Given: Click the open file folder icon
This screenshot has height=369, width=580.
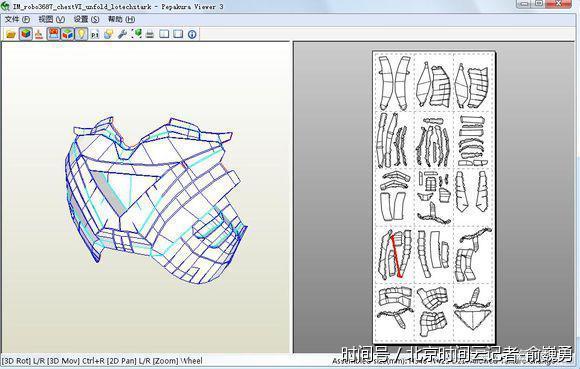Looking at the screenshot, I should [x=11, y=34].
